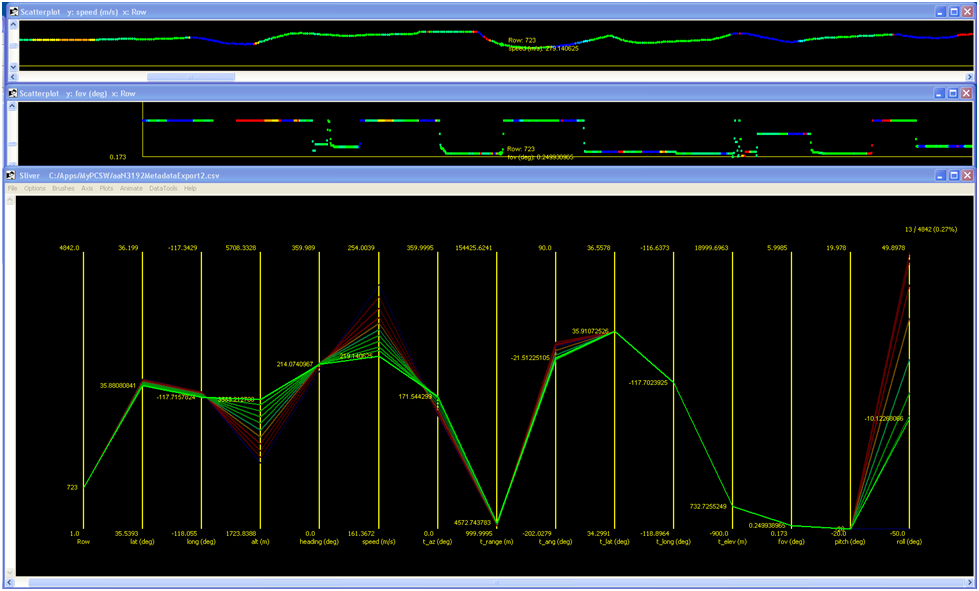Click the speed scatterplot scroll-up arrow

click(x=13, y=26)
